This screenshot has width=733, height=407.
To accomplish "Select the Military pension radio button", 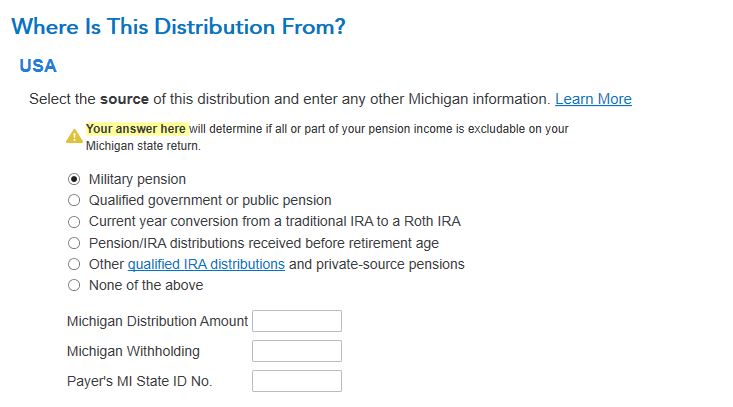I will [74, 180].
